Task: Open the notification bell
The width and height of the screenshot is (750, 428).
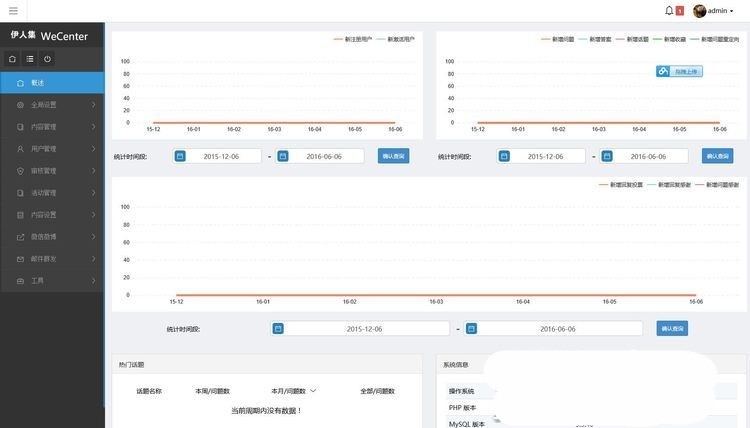Action: [x=669, y=11]
